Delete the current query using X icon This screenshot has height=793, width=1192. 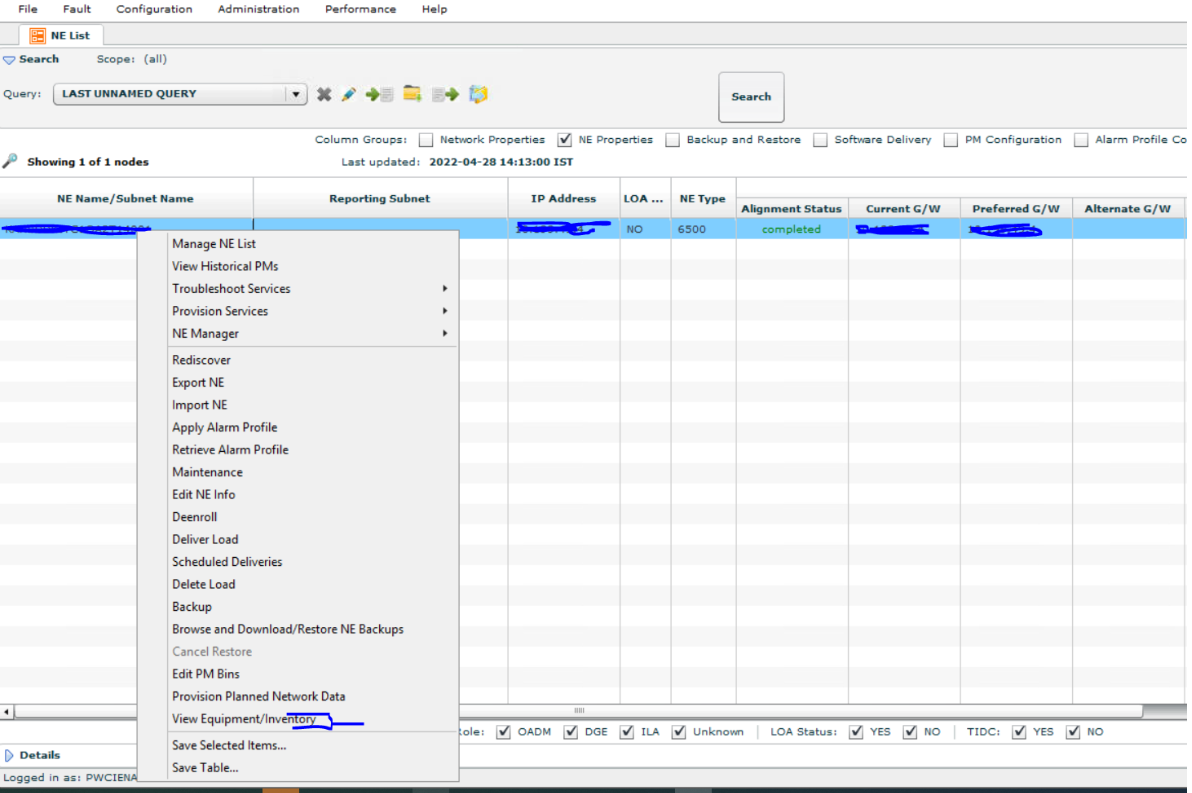324,93
